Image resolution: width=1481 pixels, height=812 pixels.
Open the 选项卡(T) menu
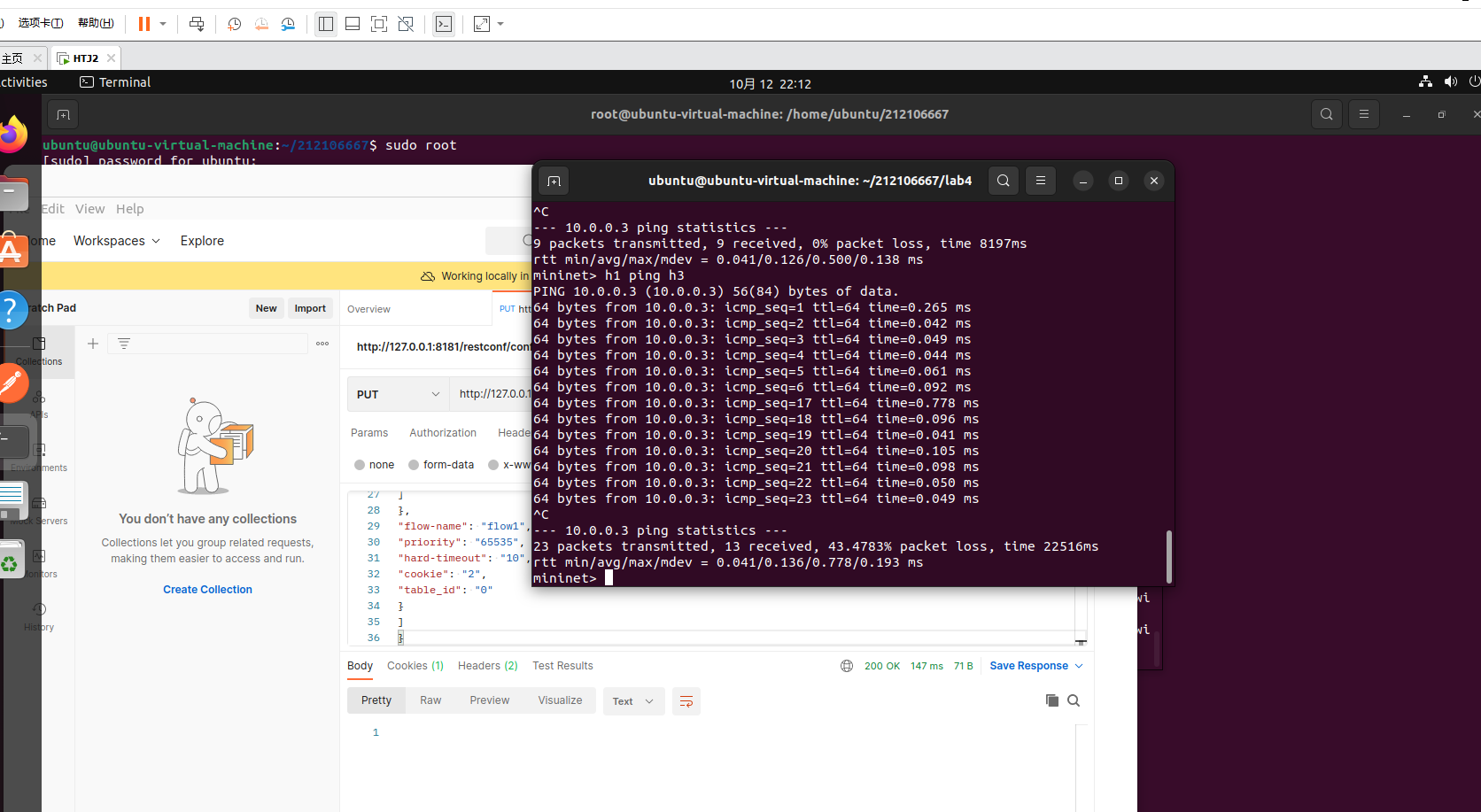[x=41, y=23]
